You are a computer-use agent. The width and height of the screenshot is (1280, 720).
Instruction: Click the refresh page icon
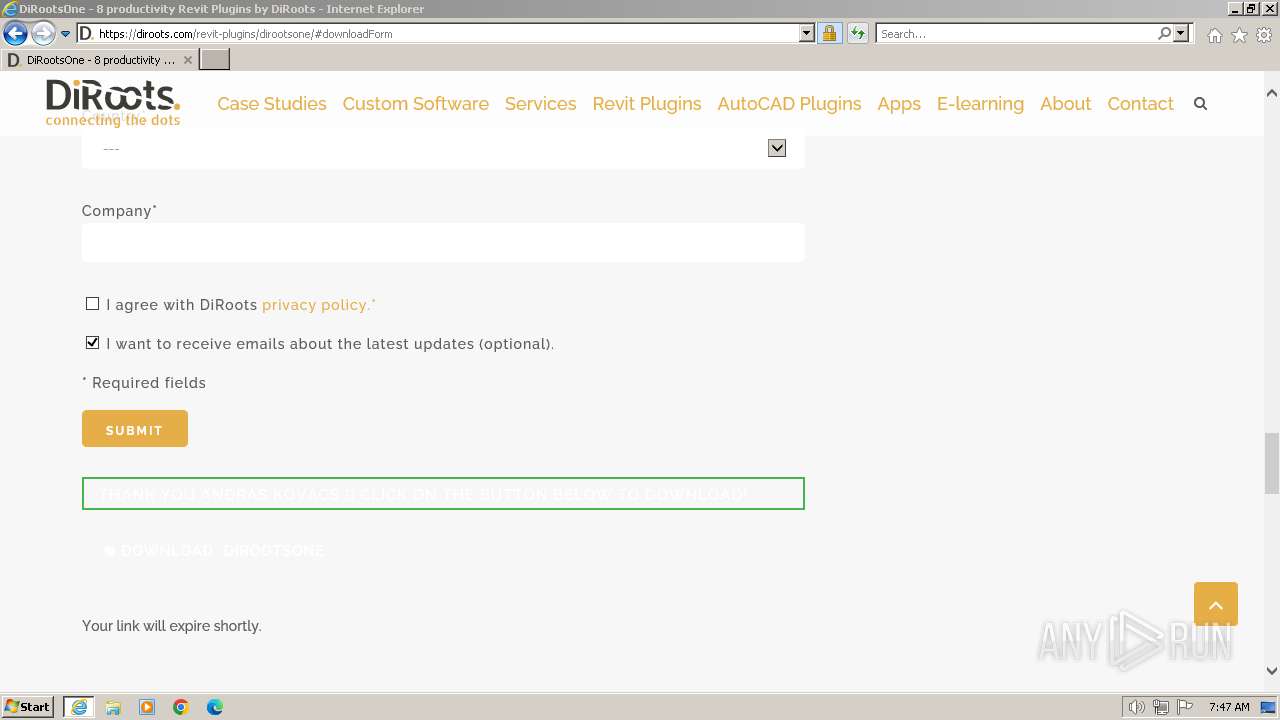tap(857, 33)
